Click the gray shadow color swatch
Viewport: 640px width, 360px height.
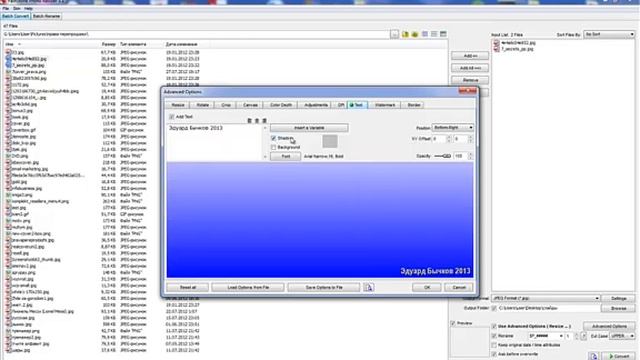330,141
